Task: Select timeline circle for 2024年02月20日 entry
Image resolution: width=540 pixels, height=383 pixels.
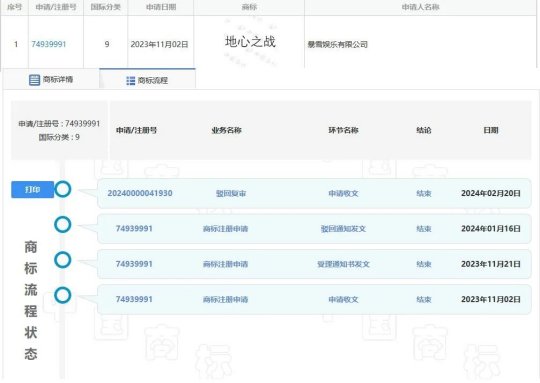Action: (63, 189)
